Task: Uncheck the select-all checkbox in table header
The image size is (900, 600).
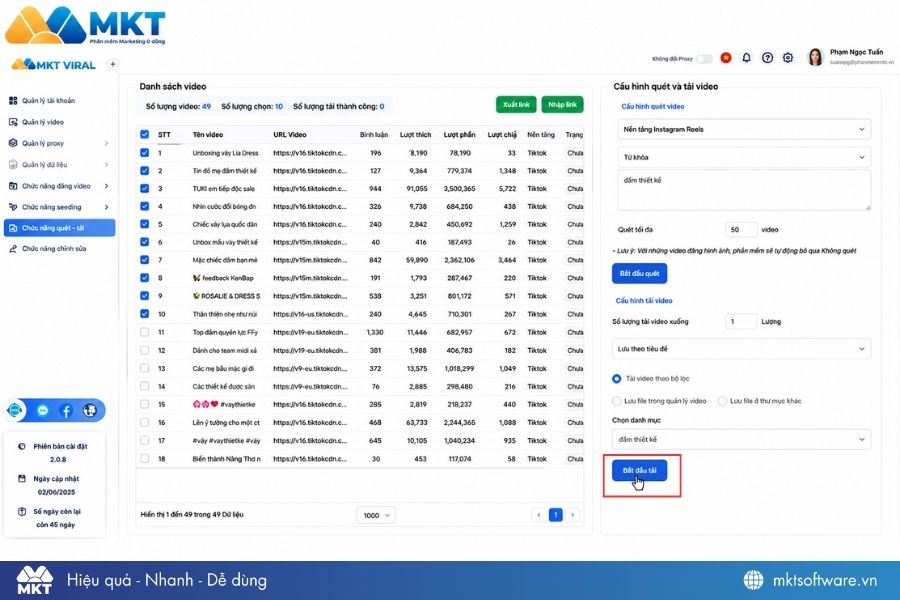Action: (x=145, y=134)
